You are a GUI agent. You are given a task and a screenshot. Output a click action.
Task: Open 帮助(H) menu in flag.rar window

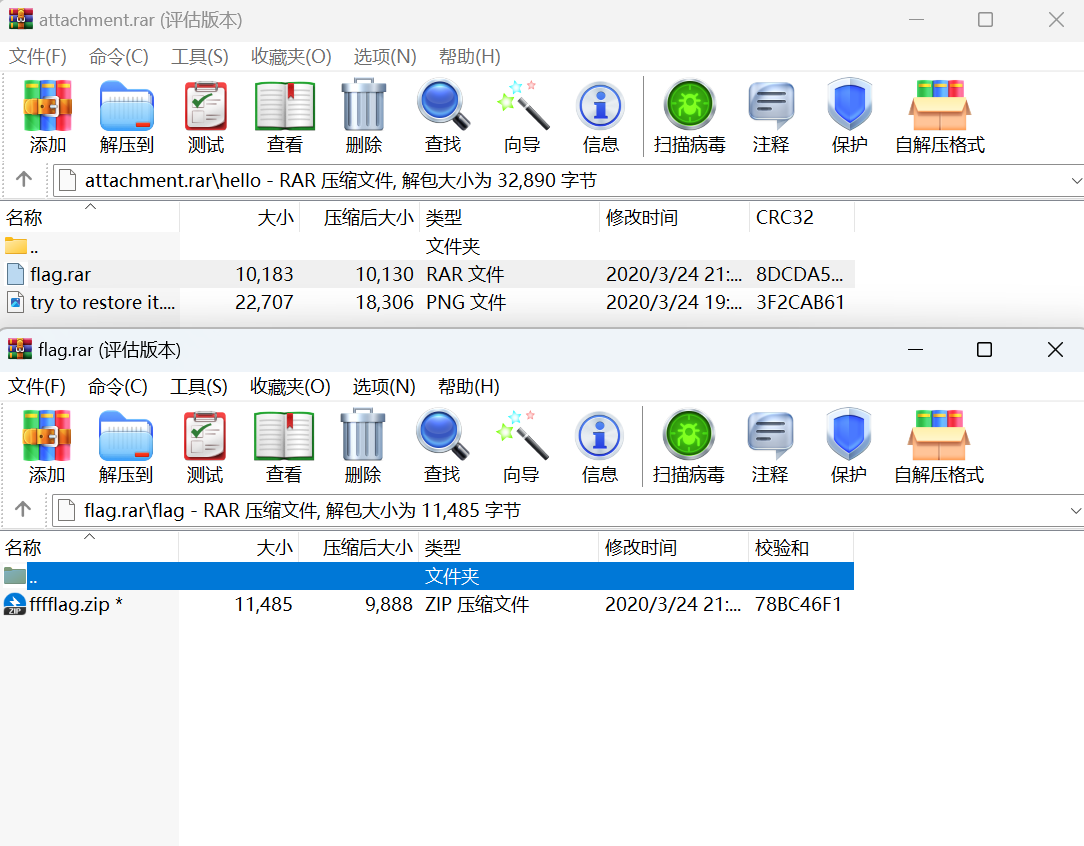point(469,386)
